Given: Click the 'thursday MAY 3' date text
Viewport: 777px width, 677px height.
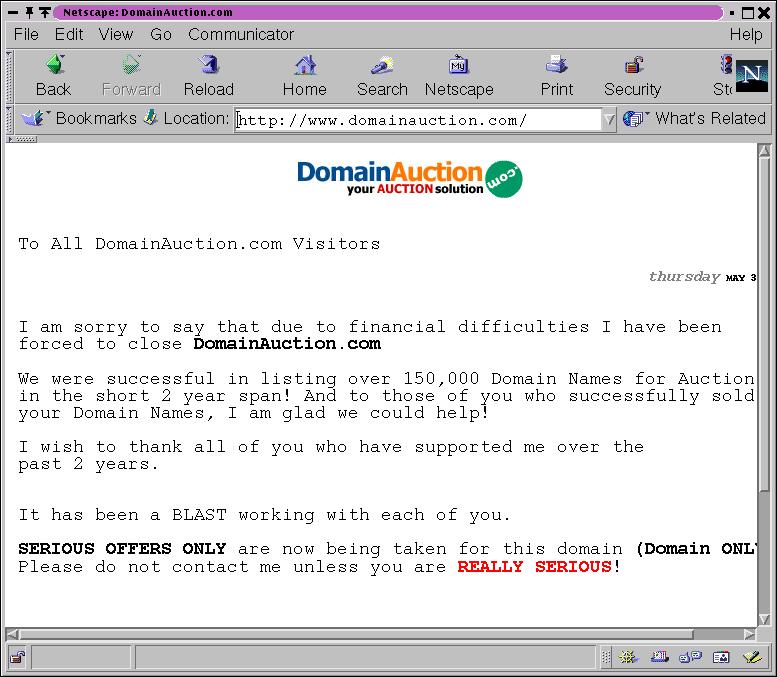Looking at the screenshot, I should coord(702,277).
